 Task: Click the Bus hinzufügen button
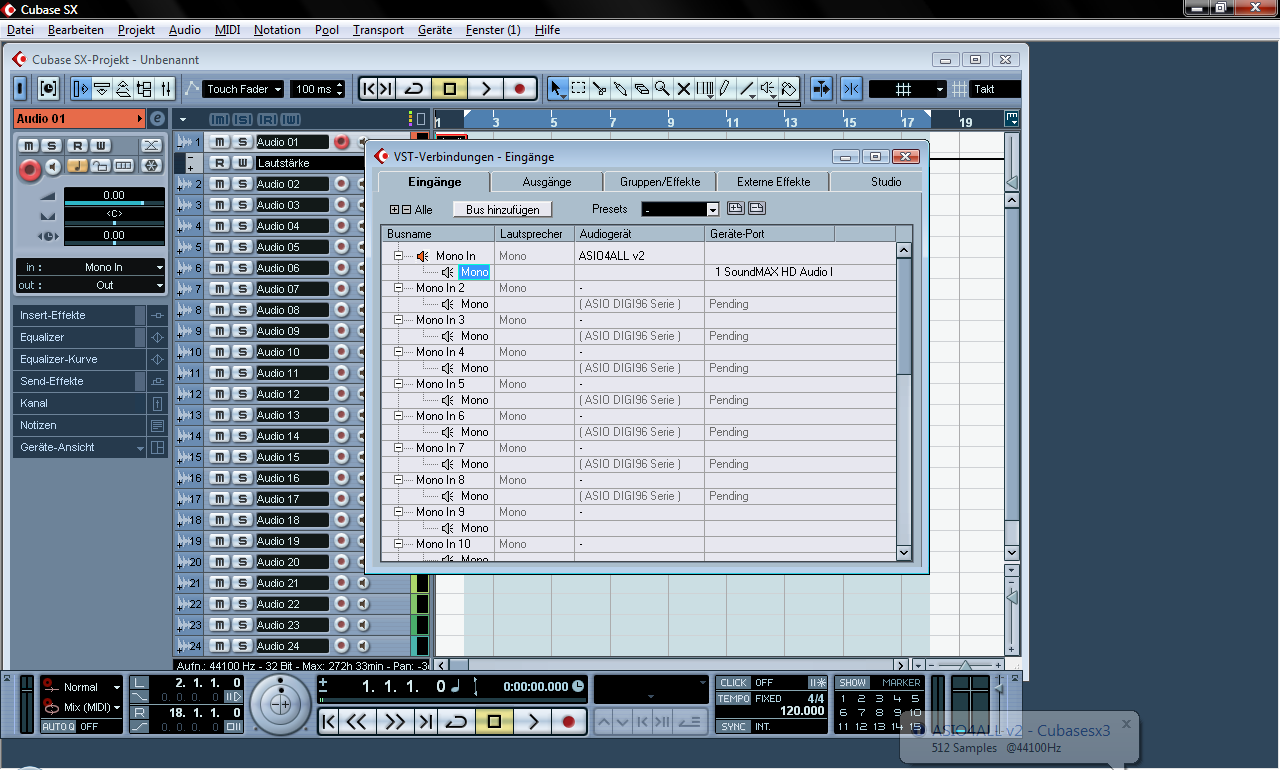point(502,210)
